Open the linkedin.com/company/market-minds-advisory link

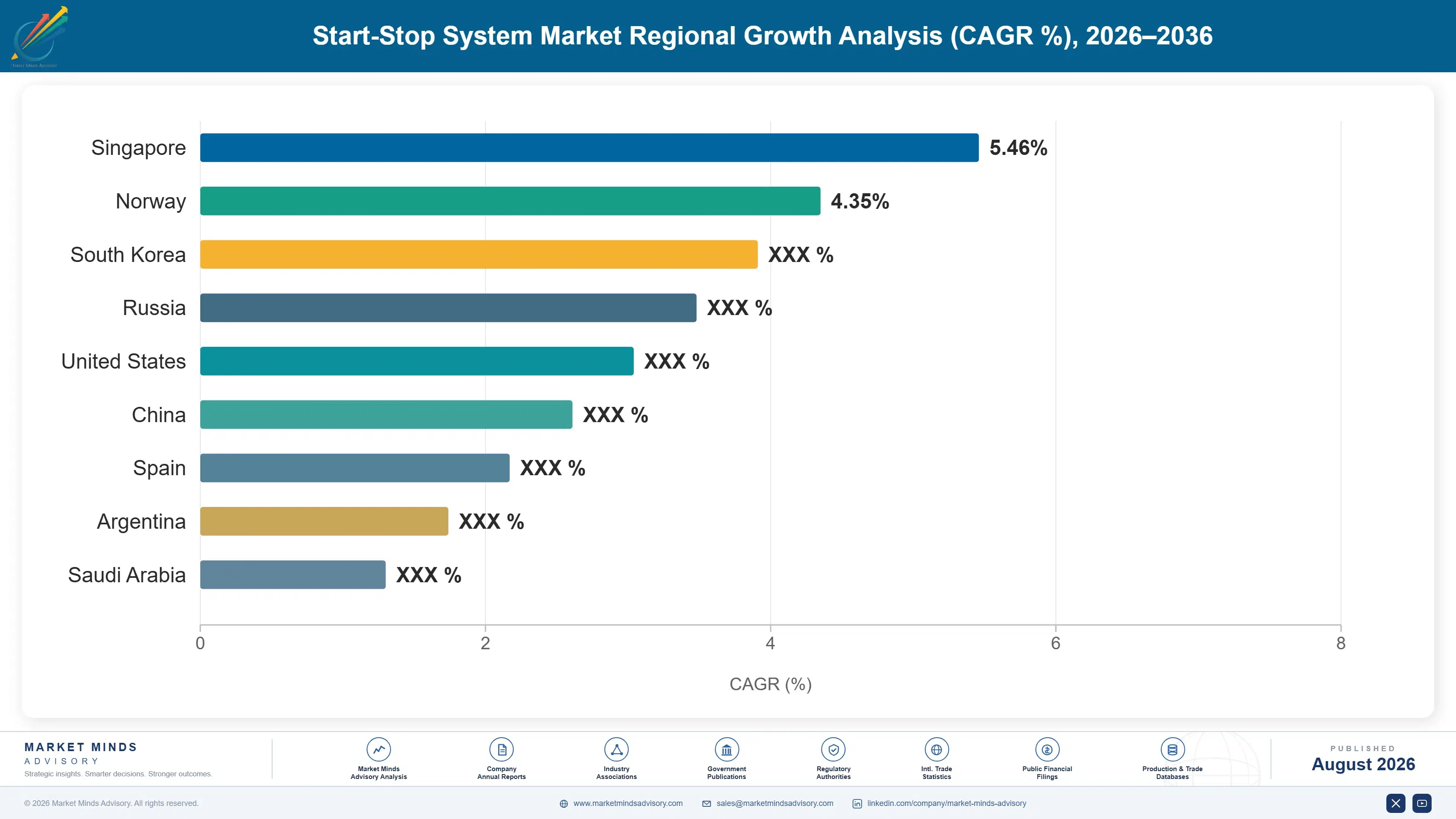(x=947, y=803)
